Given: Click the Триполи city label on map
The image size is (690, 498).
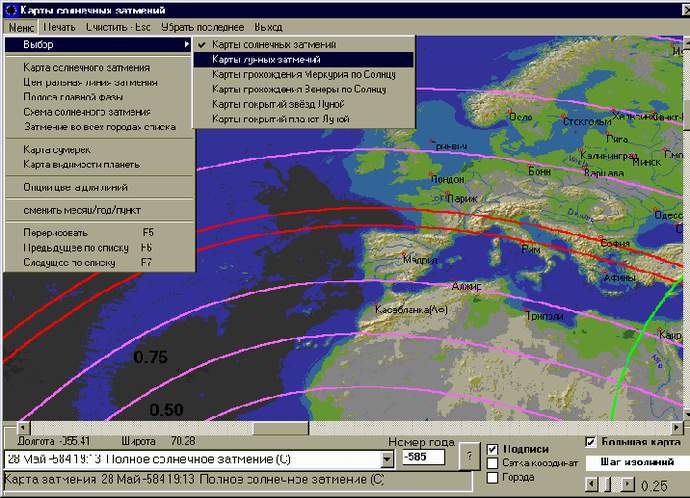Looking at the screenshot, I should pos(545,316).
